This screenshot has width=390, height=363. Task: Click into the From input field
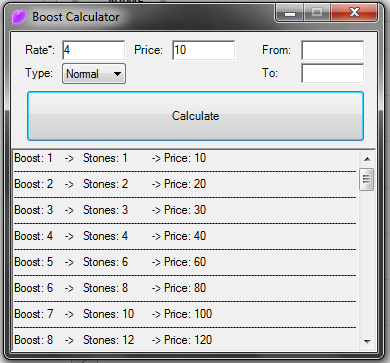[332, 50]
